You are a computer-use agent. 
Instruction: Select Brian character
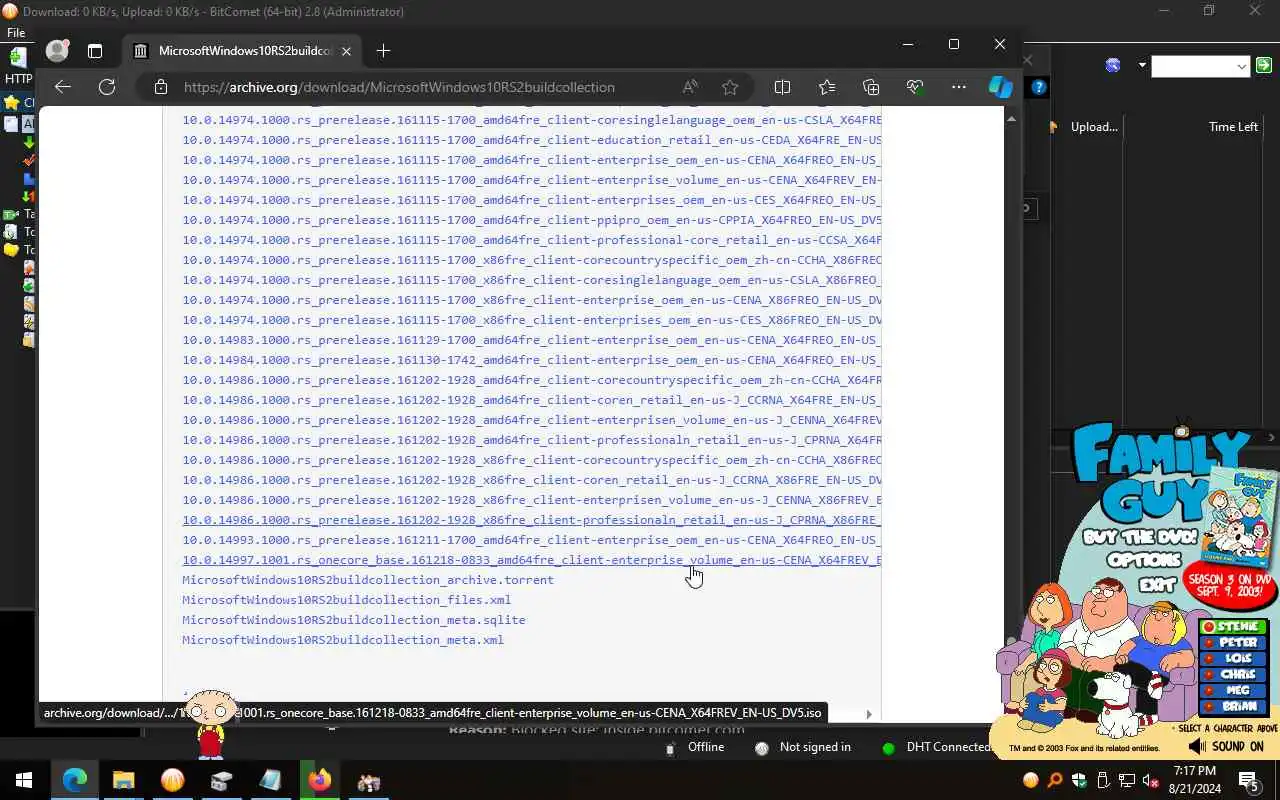click(x=1232, y=706)
